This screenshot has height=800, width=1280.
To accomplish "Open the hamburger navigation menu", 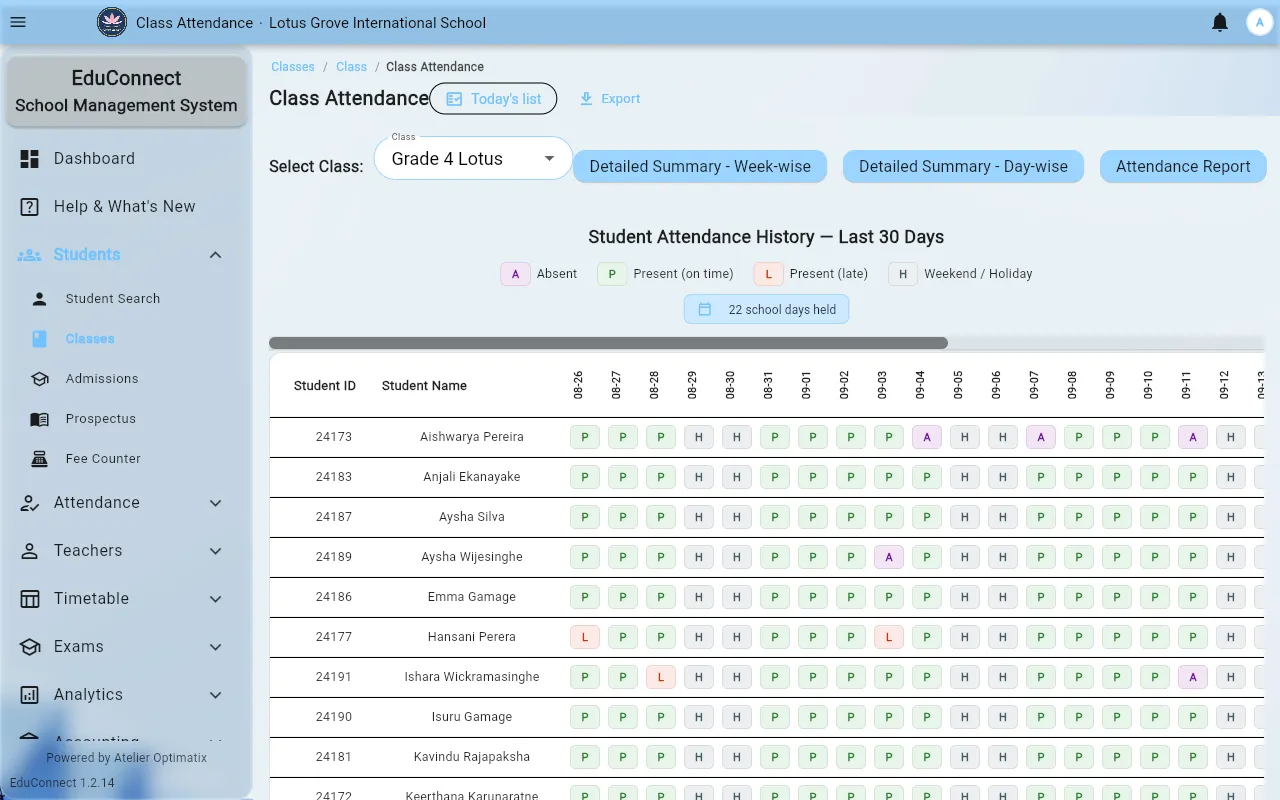I will pyautogui.click(x=18, y=22).
